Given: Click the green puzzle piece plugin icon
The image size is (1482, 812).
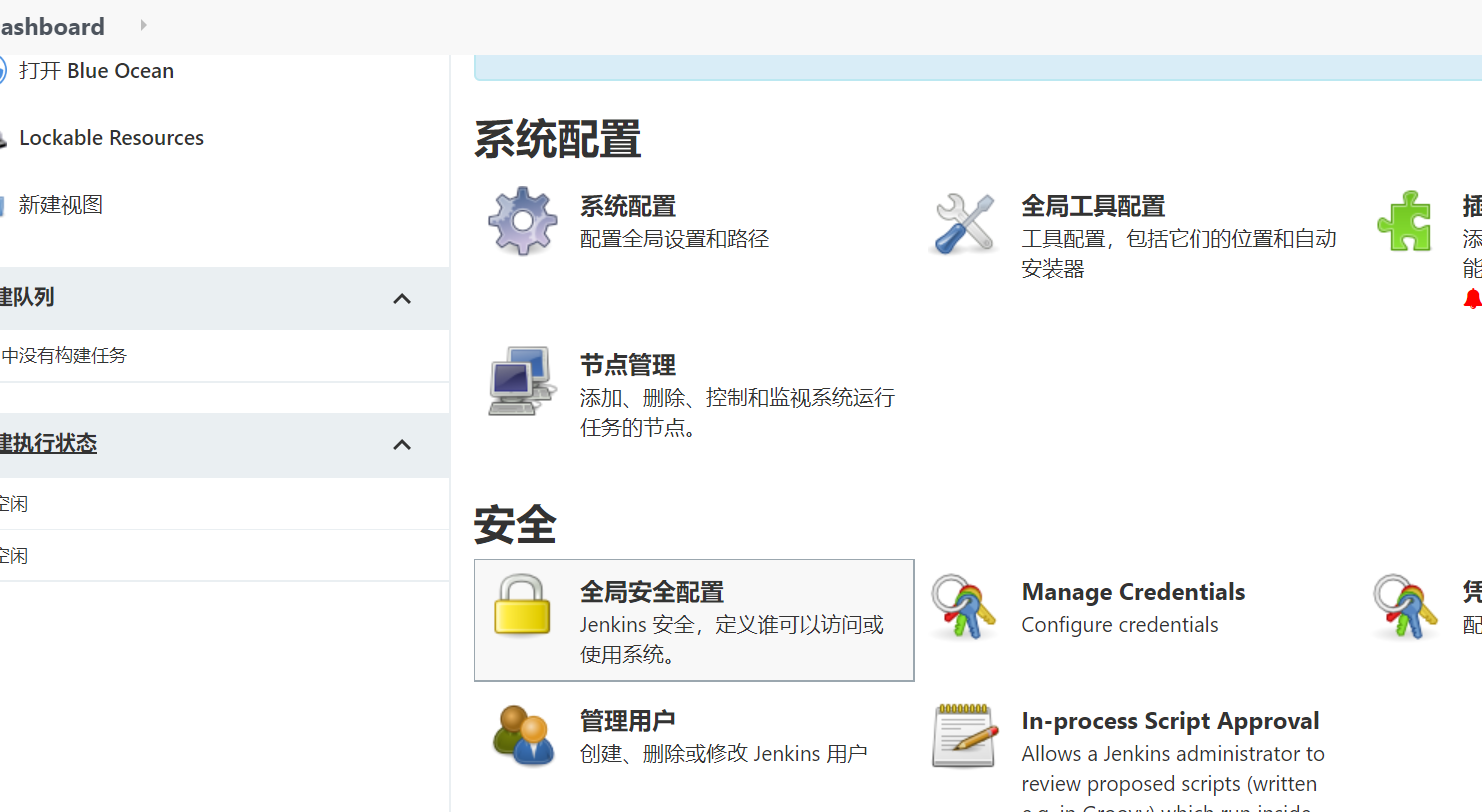Looking at the screenshot, I should click(x=1405, y=221).
